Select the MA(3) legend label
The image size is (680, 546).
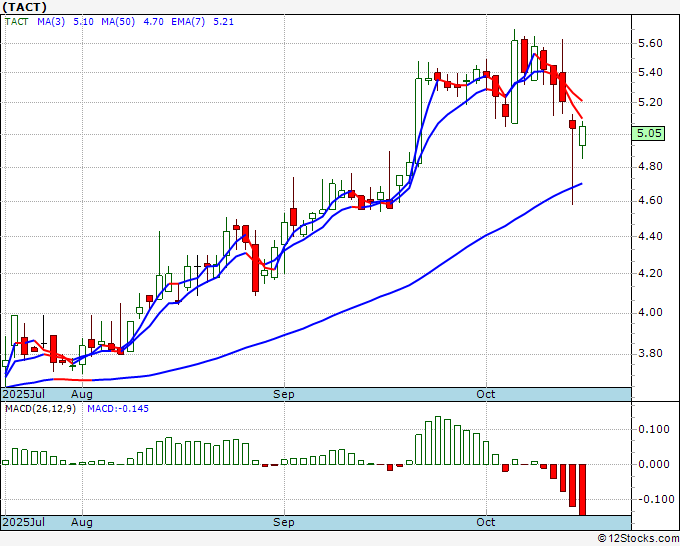pyautogui.click(x=51, y=22)
